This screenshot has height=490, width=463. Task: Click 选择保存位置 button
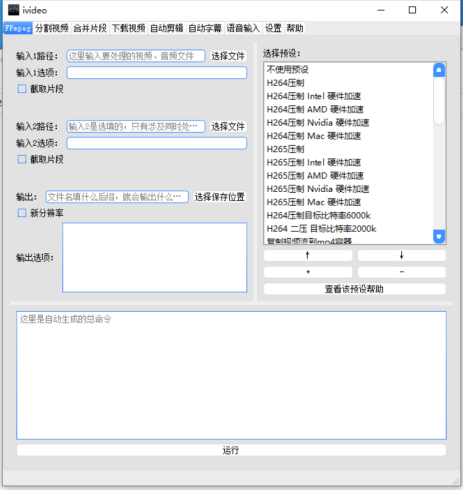(x=220, y=197)
